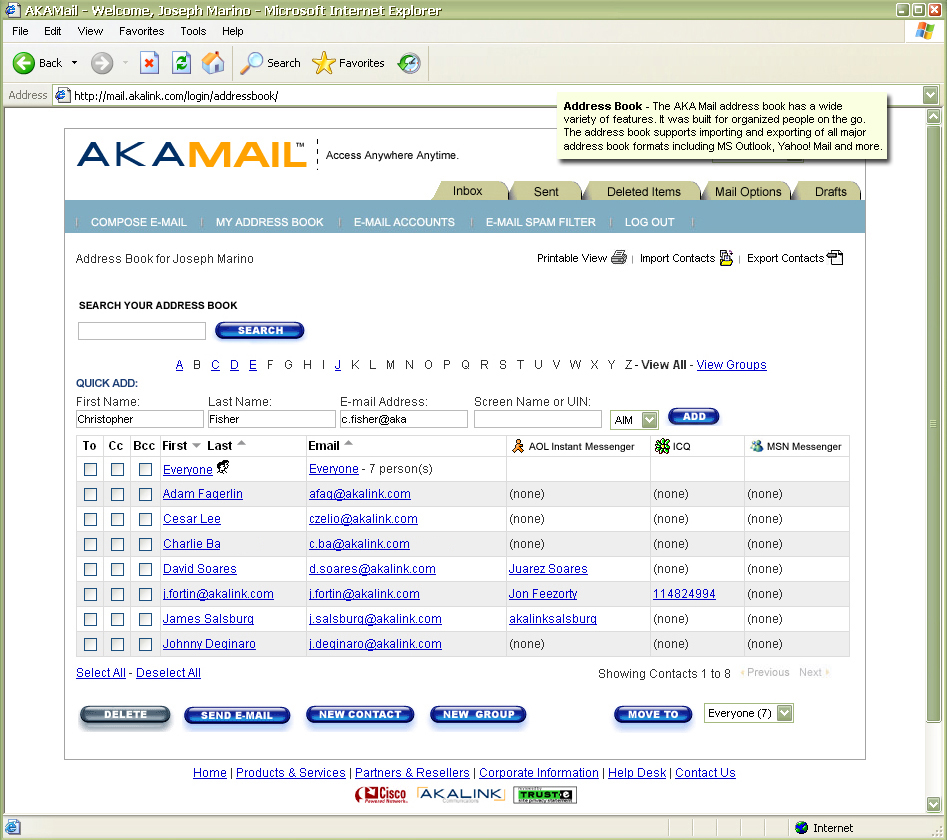This screenshot has height=840, width=947.
Task: Check the Cc checkbox for Cesar Lee
Action: coord(116,519)
